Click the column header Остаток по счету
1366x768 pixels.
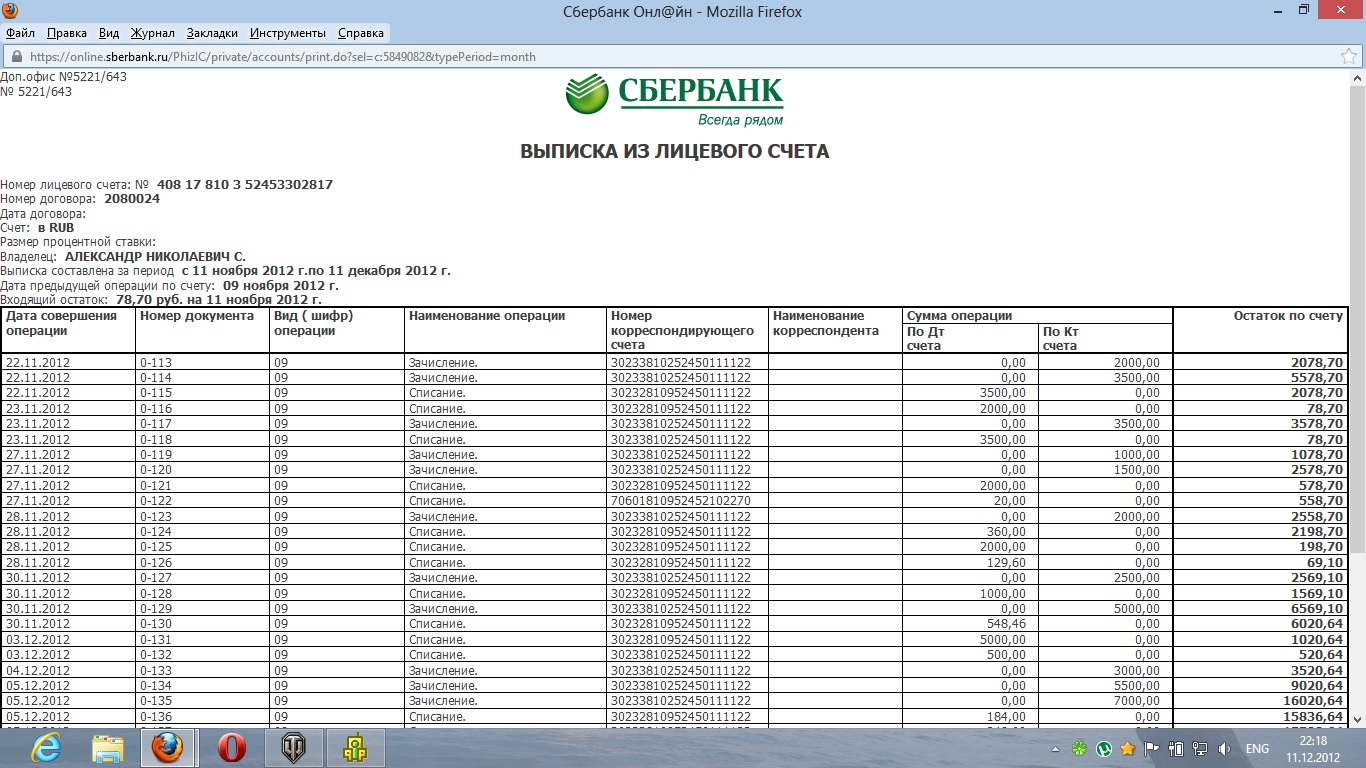1288,316
